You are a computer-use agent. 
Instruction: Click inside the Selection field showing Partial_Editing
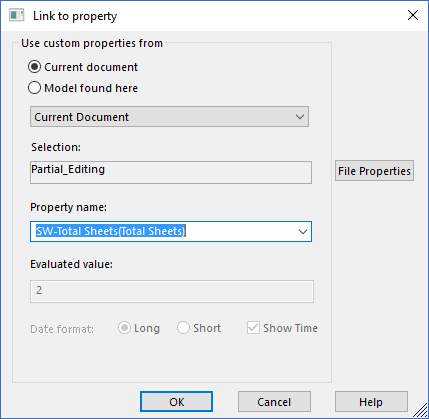[171, 172]
